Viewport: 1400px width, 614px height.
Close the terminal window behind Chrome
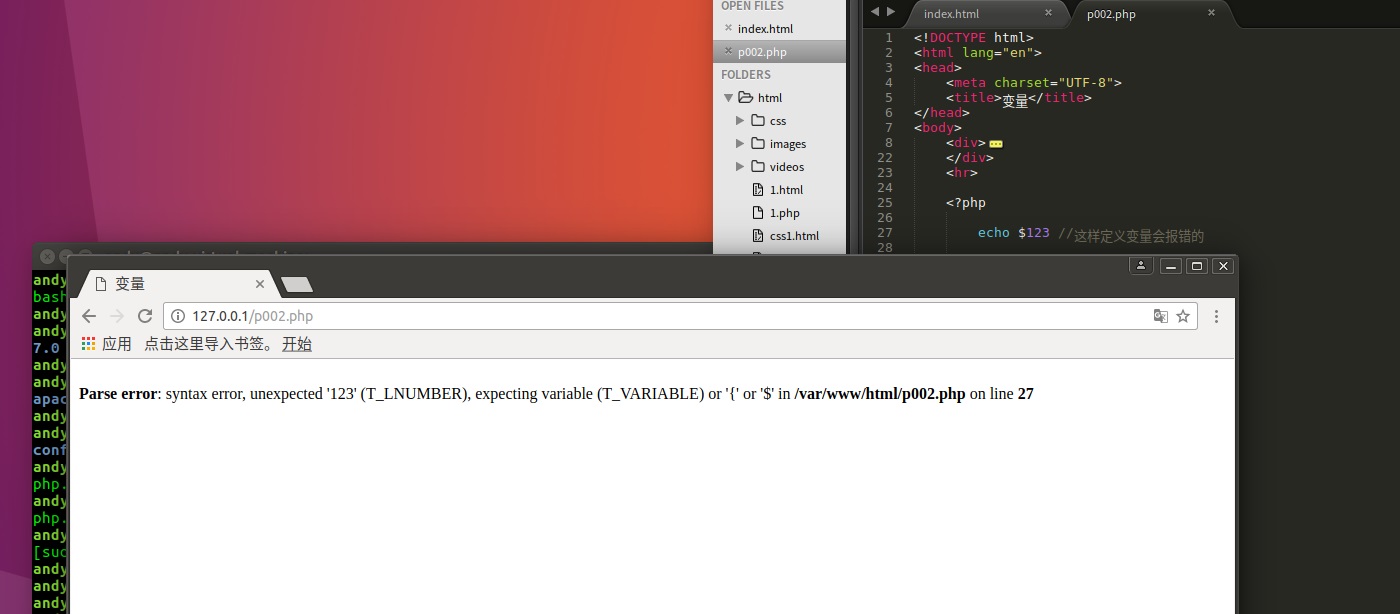pyautogui.click(x=47, y=257)
